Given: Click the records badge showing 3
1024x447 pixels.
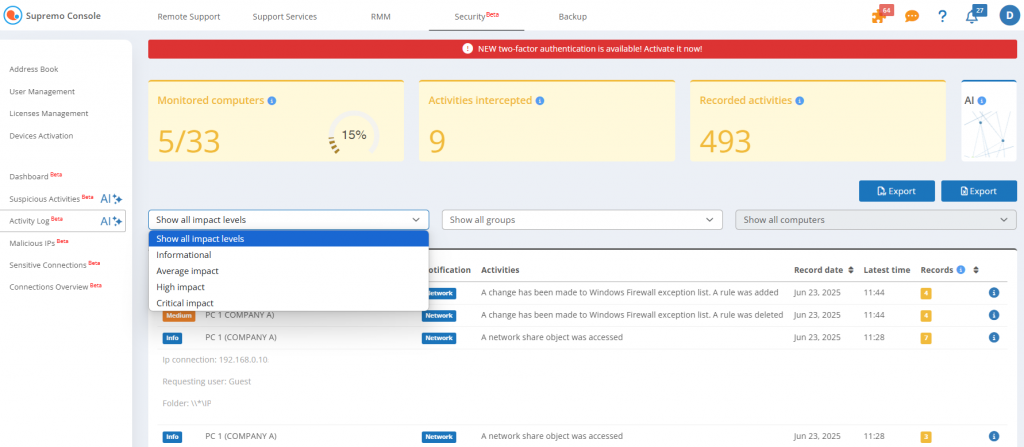Looking at the screenshot, I should (926, 437).
